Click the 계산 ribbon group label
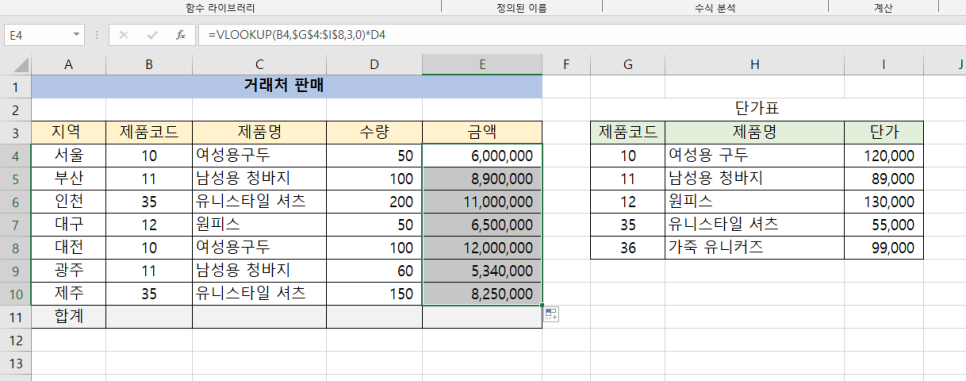This screenshot has width=966, height=381. coord(883,8)
